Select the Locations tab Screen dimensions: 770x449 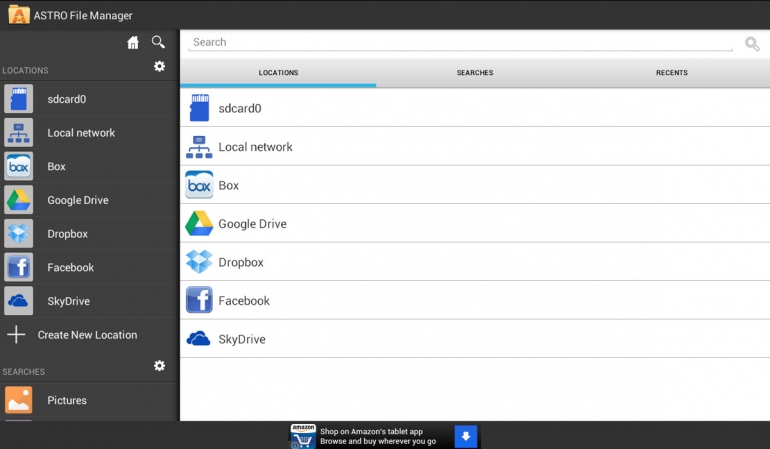click(x=278, y=73)
